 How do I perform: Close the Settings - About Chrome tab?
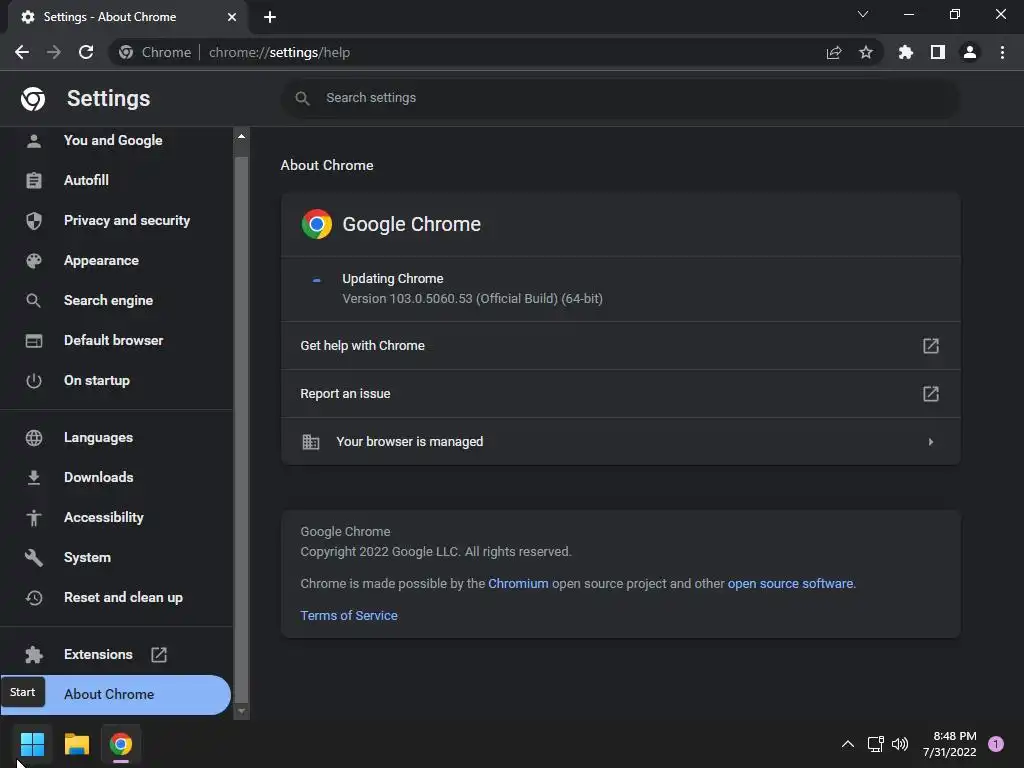232,17
